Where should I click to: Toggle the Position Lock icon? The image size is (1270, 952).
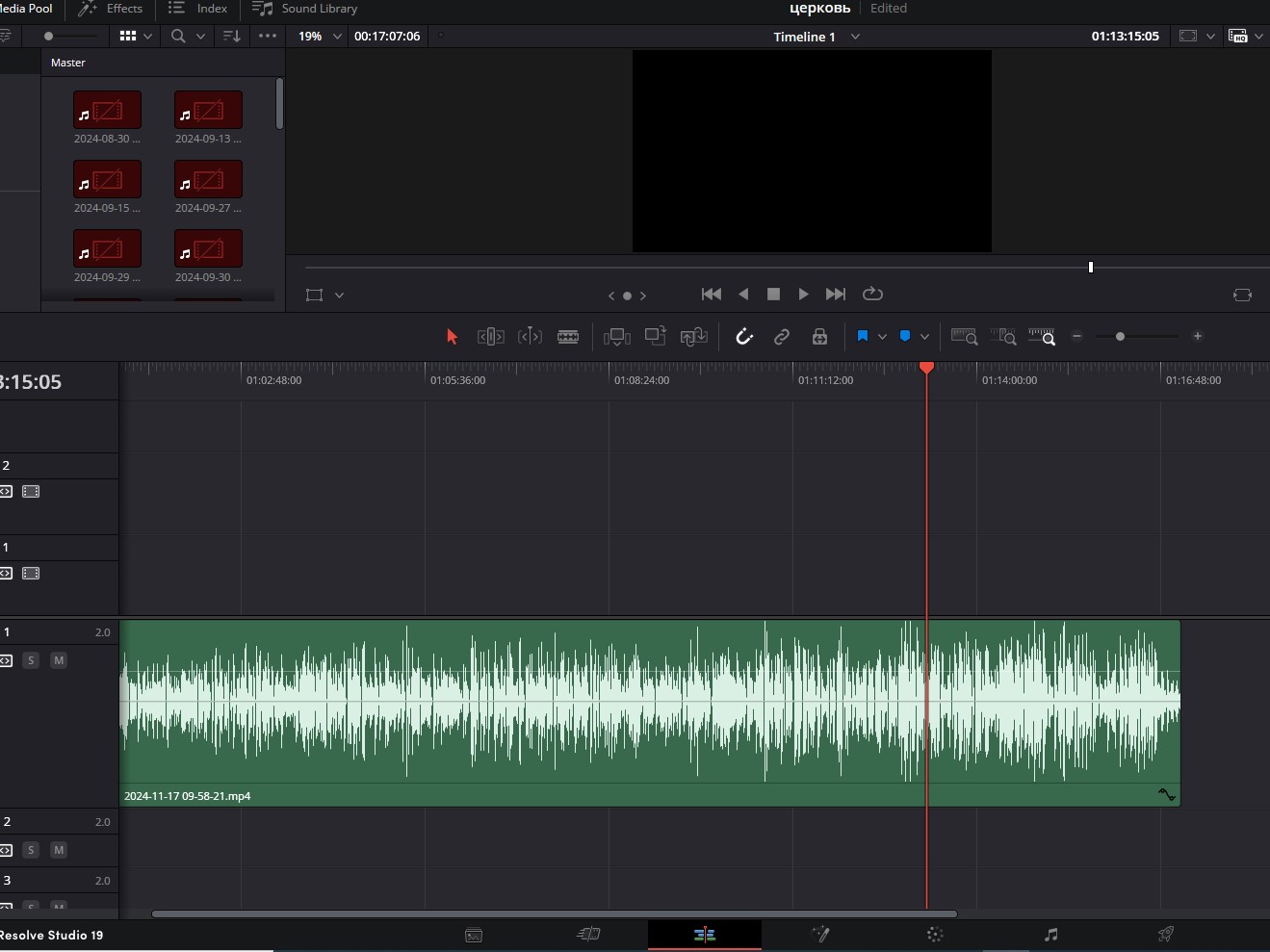tap(819, 336)
